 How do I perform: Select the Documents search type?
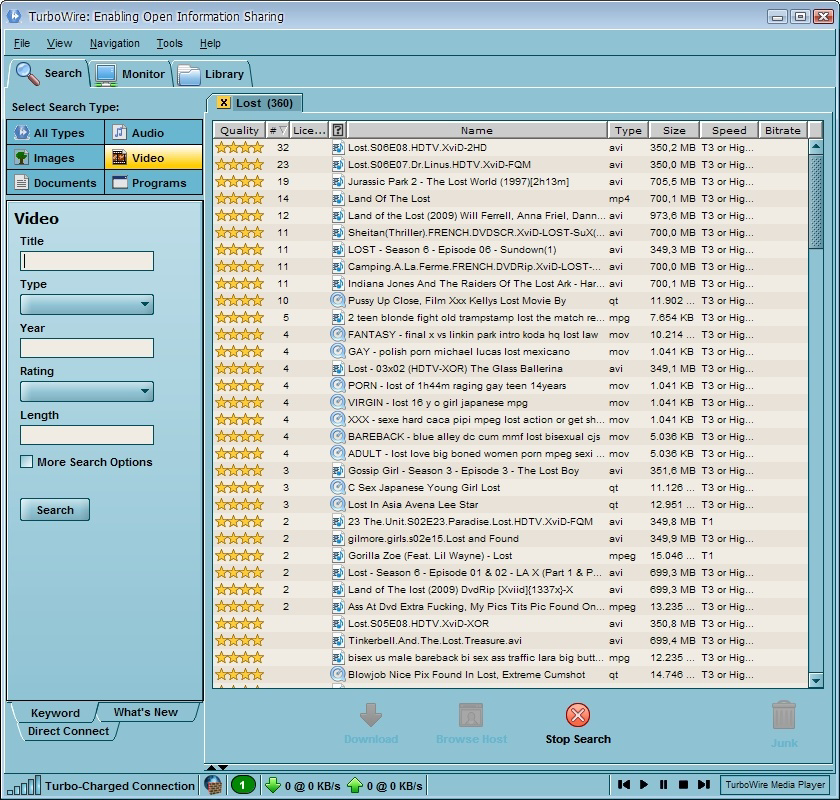pos(56,183)
